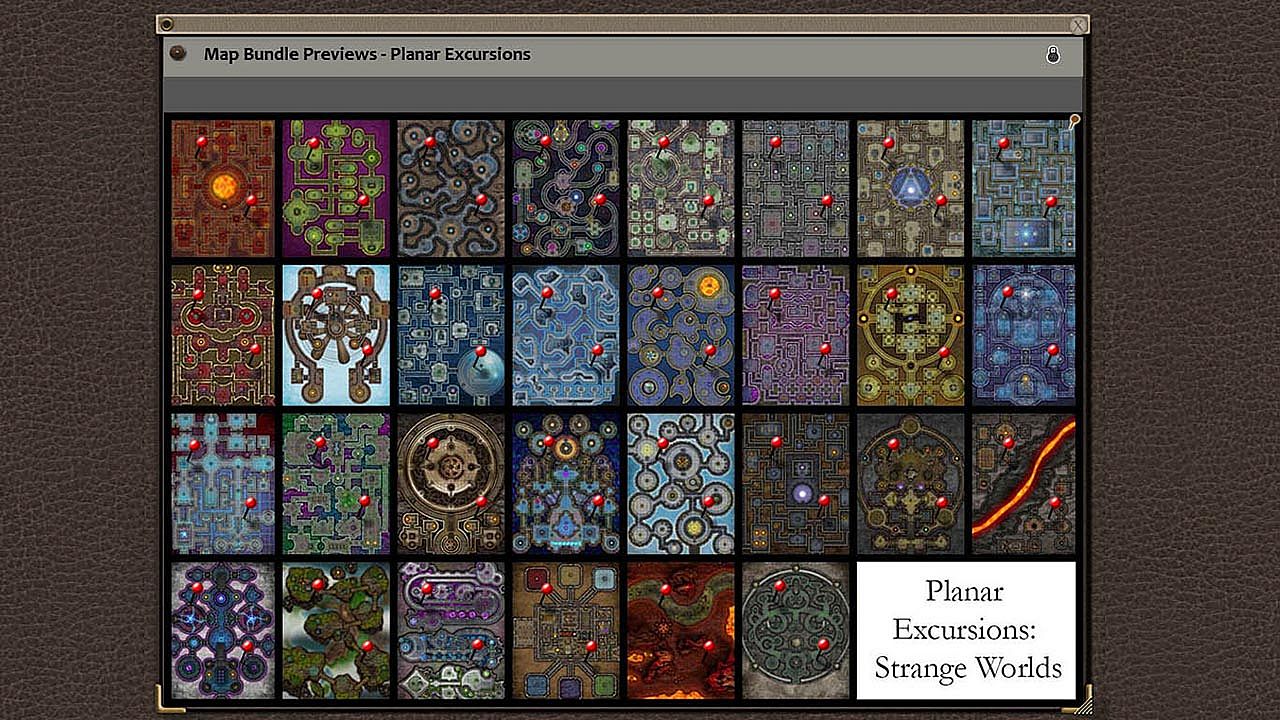The height and width of the screenshot is (720, 1280).
Task: Select the blue map with the large glass sphere
Action: (451, 335)
